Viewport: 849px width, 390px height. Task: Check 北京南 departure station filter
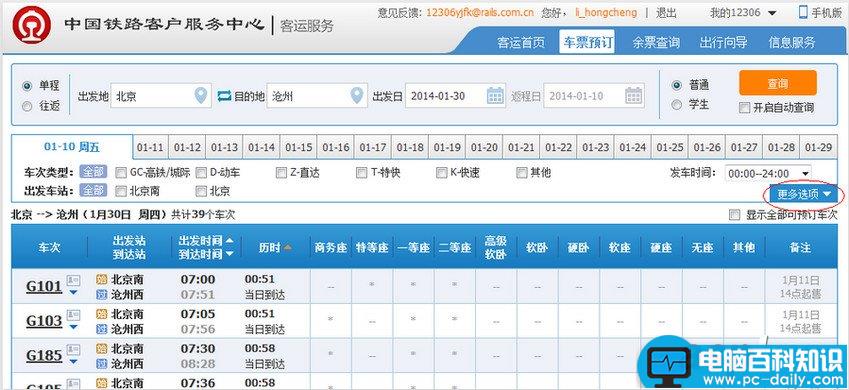121,191
